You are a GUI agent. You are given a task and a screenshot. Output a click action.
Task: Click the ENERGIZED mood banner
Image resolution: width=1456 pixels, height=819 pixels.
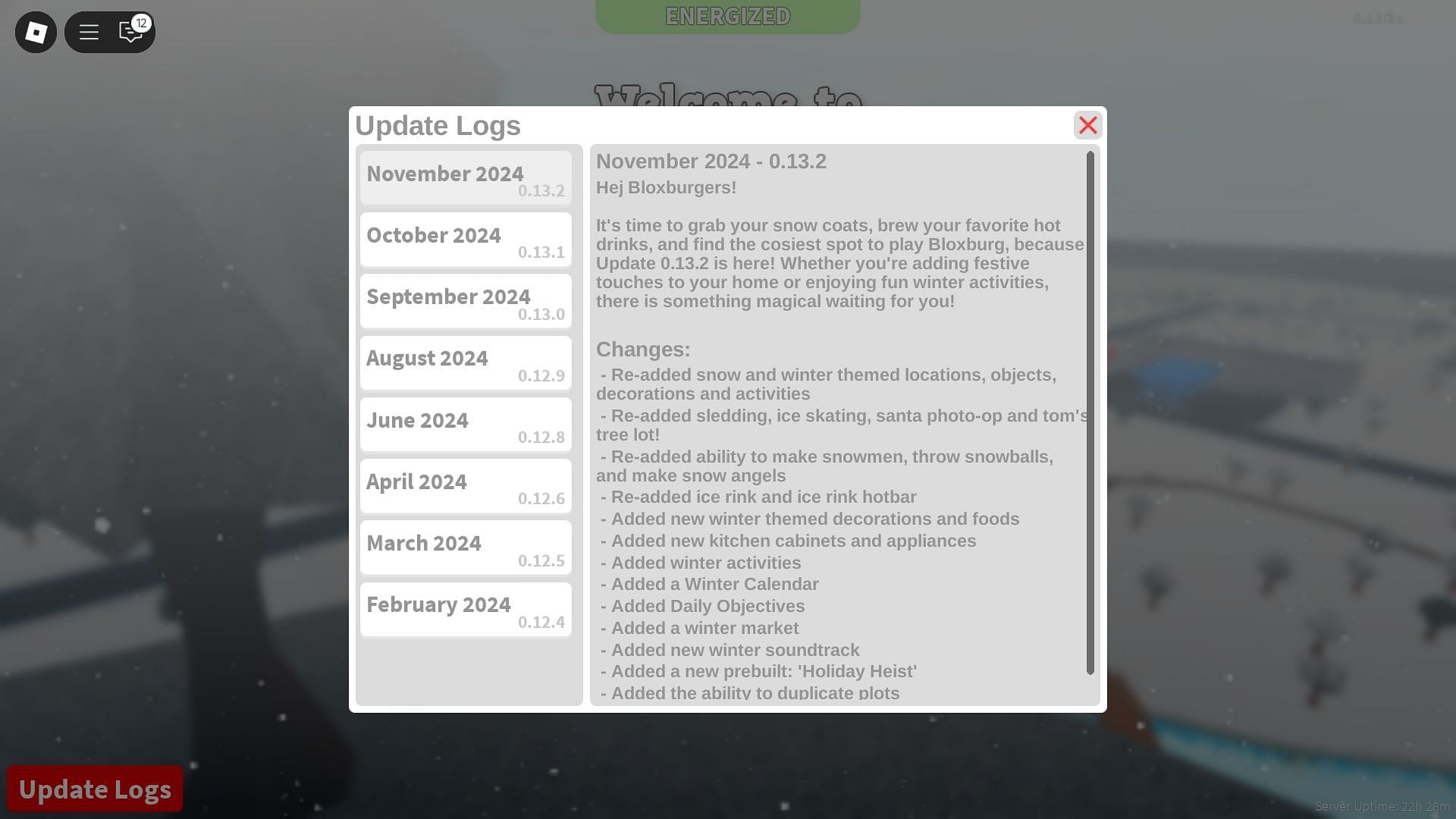728,16
